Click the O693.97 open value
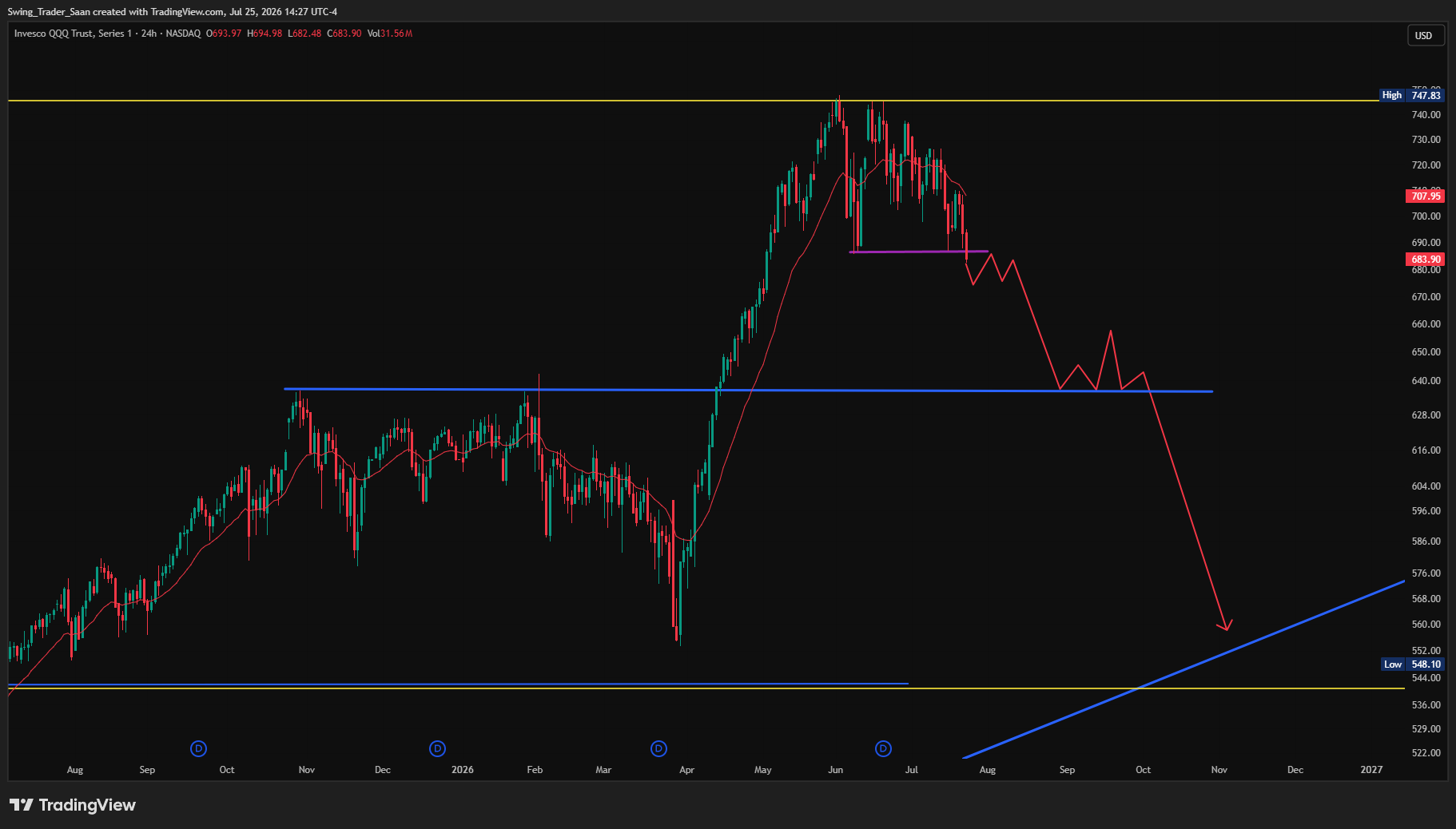1456x829 pixels. (224, 34)
